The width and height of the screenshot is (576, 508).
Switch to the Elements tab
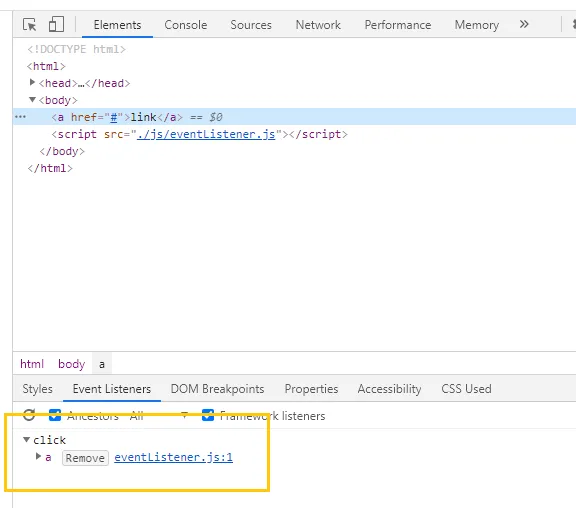point(117,25)
